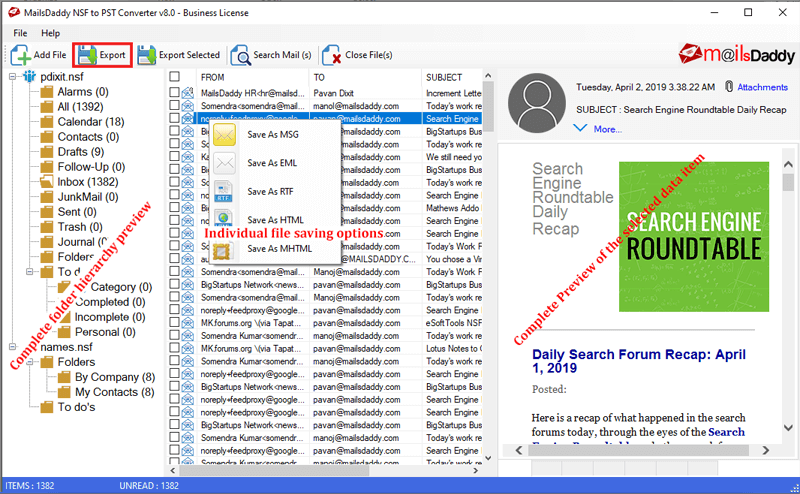Screen dimensions: 800x494
Task: Click the Save As RTF icon
Action: click(x=223, y=192)
